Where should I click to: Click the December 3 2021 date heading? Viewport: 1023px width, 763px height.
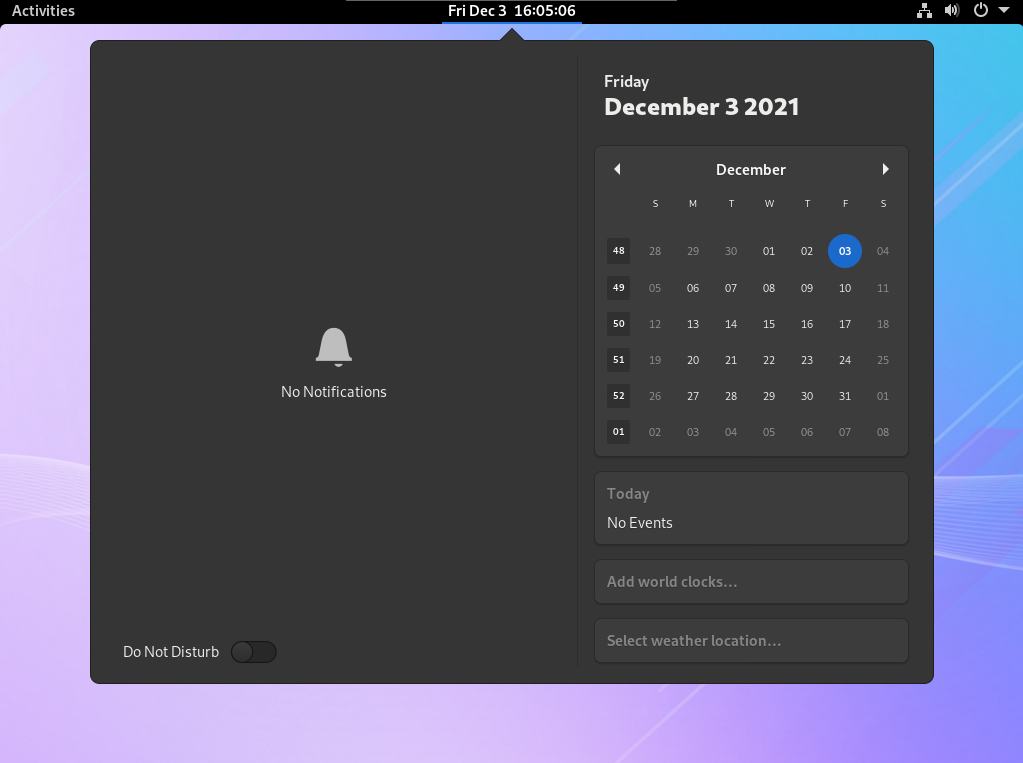(x=701, y=107)
